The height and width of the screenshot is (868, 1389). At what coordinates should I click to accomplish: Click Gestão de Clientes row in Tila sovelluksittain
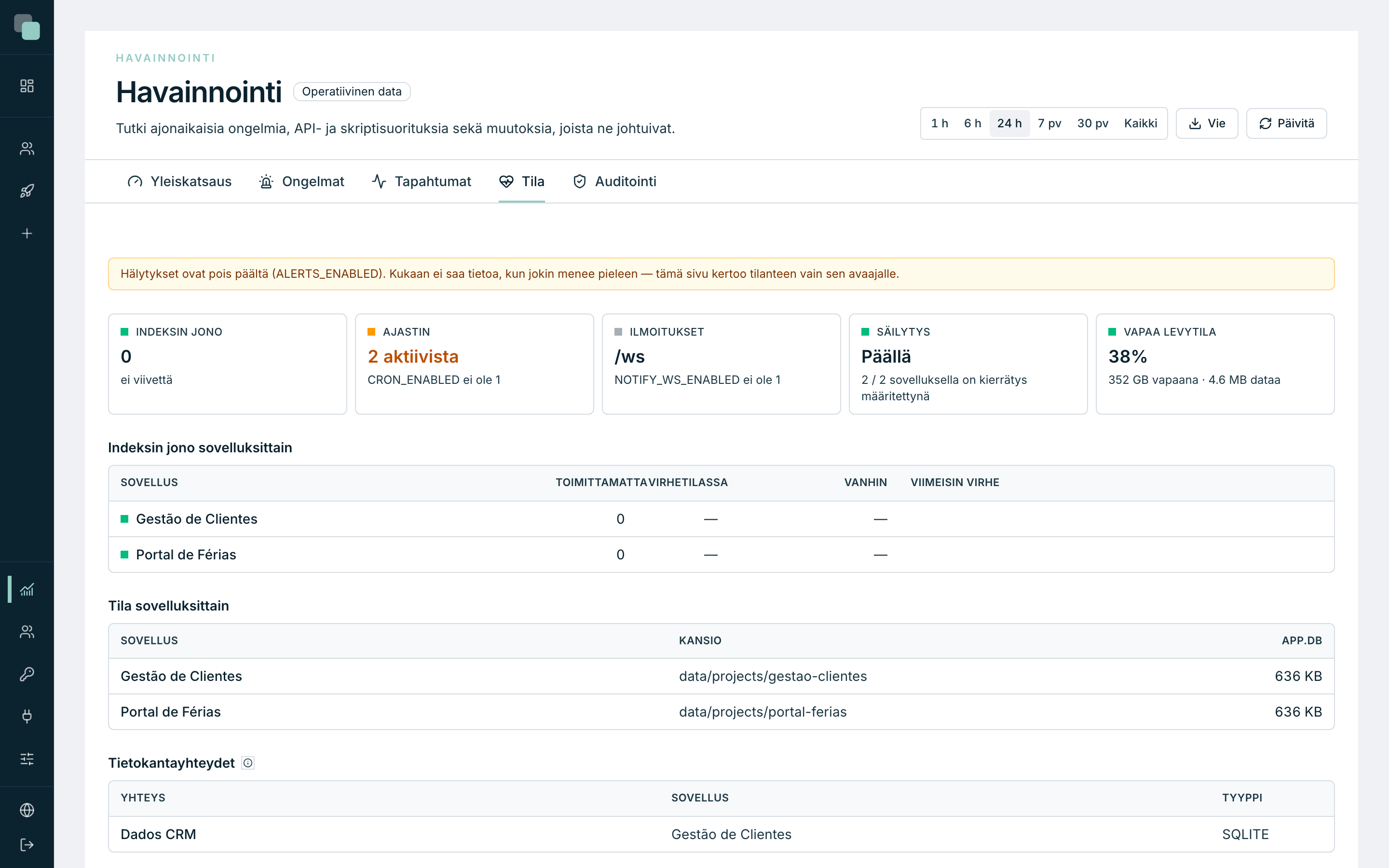pyautogui.click(x=721, y=676)
